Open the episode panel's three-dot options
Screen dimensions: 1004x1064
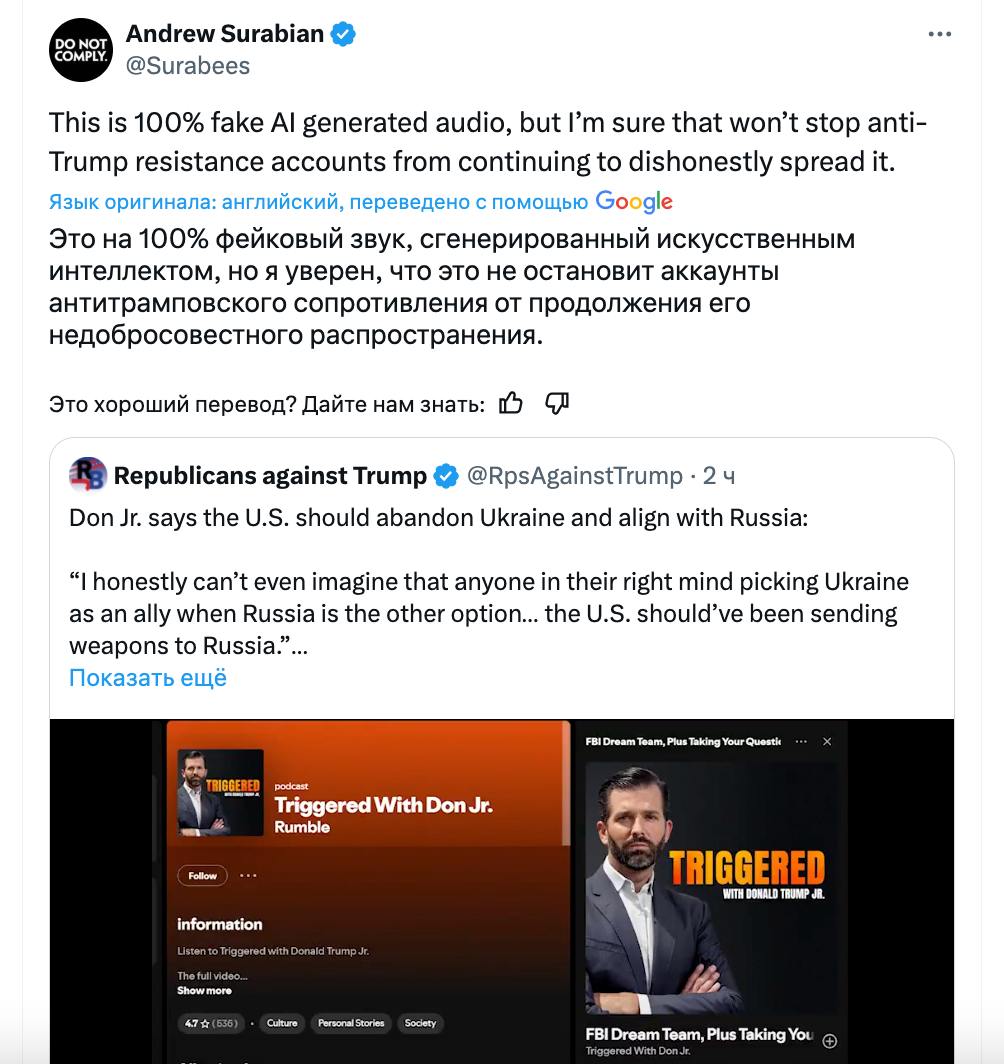click(x=801, y=742)
